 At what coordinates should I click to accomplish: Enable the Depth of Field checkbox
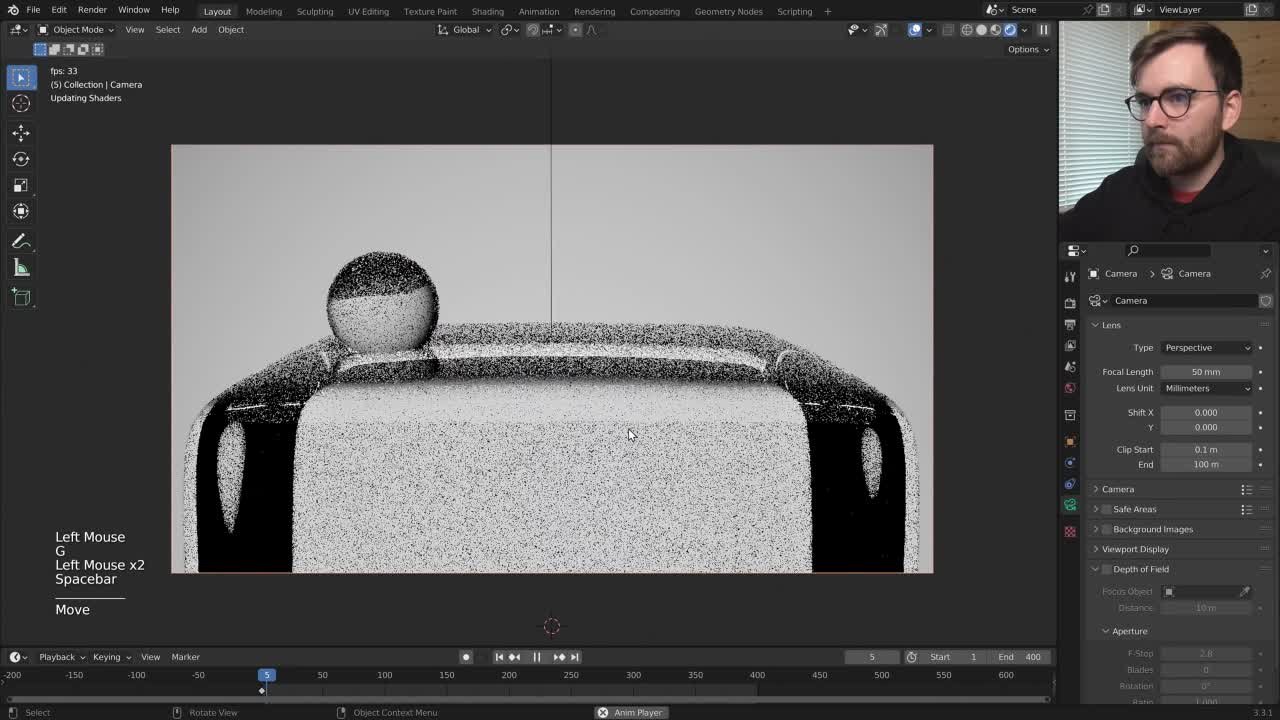pyautogui.click(x=1107, y=569)
